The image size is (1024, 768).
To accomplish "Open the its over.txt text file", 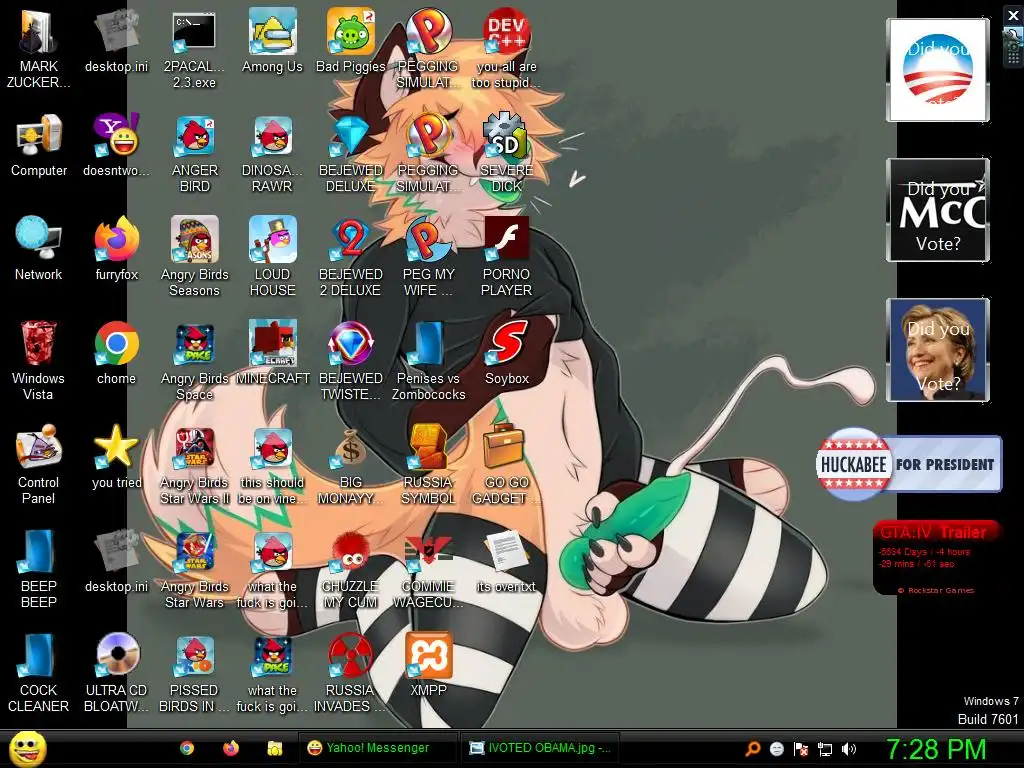I will tap(507, 560).
